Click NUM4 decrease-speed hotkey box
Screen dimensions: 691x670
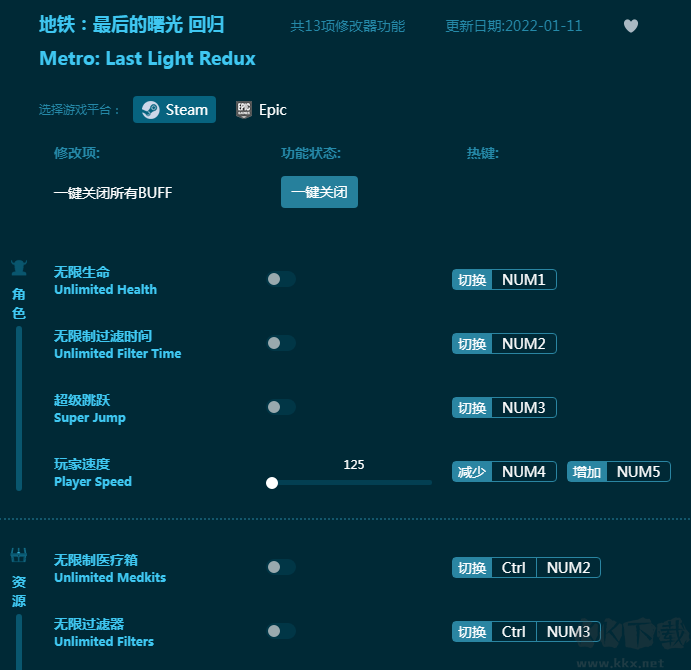tap(524, 472)
